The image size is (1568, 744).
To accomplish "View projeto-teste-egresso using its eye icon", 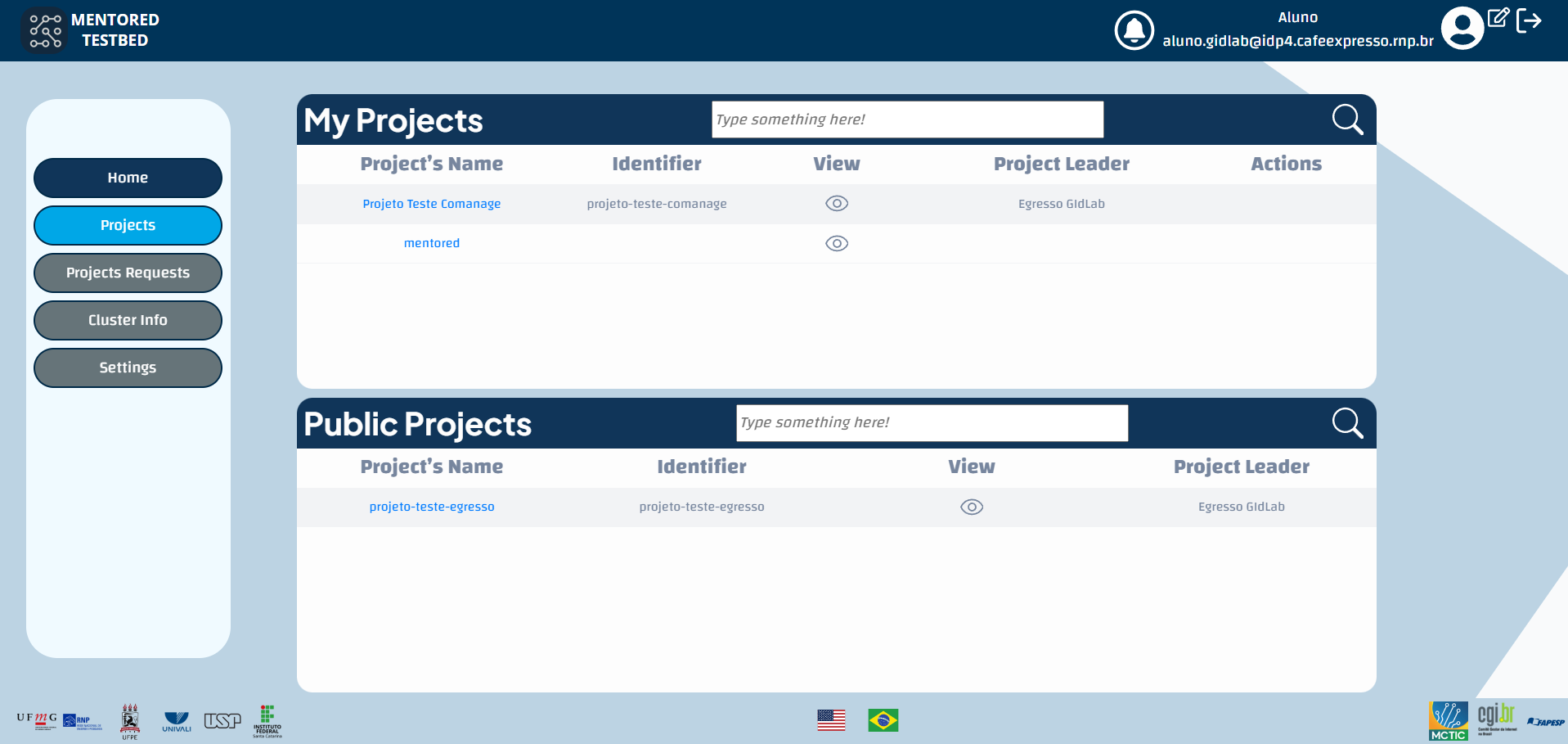I will pyautogui.click(x=971, y=507).
